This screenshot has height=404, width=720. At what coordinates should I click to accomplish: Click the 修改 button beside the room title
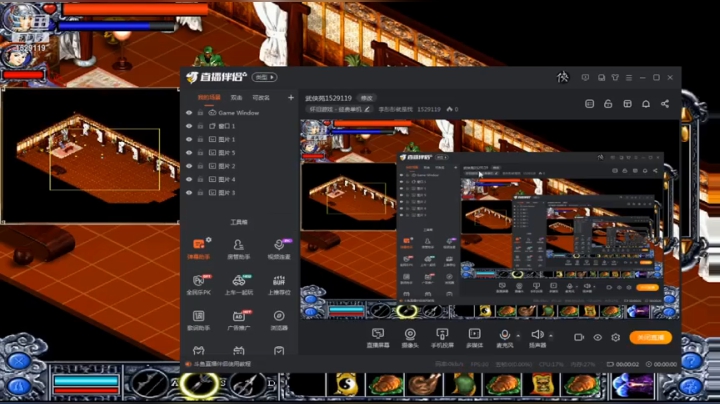[x=366, y=98]
